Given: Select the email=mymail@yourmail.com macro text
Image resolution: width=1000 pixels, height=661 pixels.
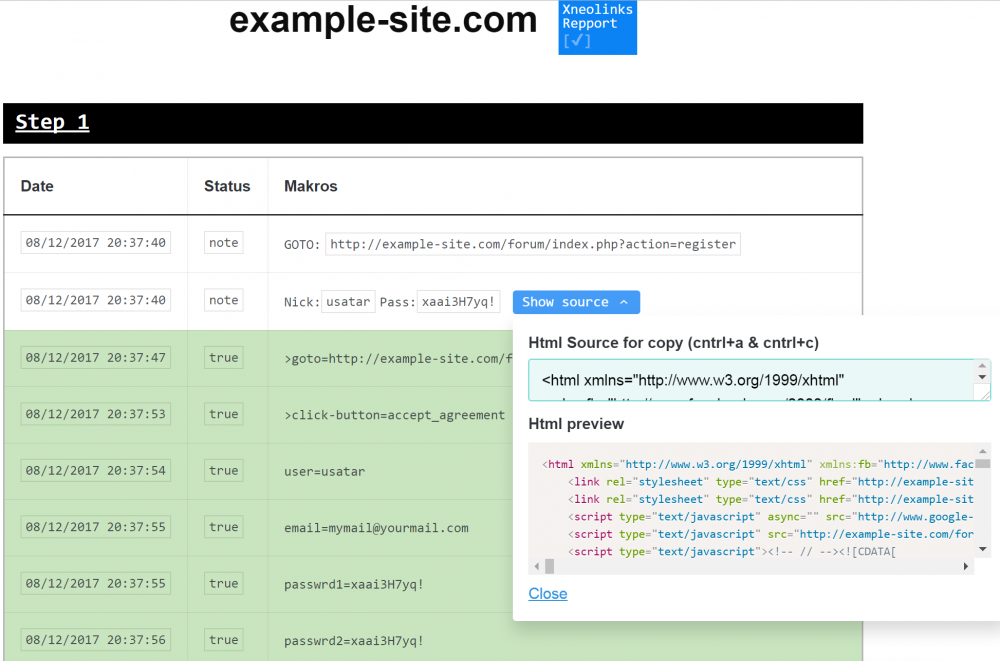Looking at the screenshot, I should click(376, 528).
